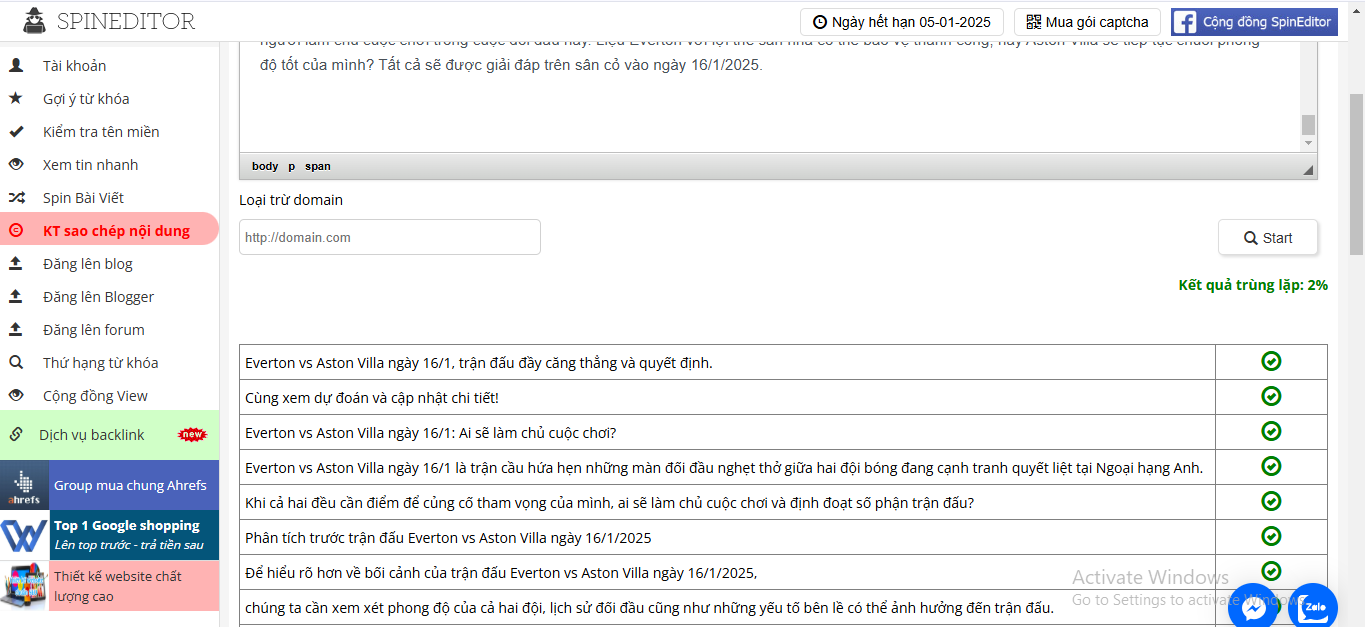Viewport: 1365px width, 627px height.
Task: Click Ngày hết hạn 05-01-2025 button
Action: pyautogui.click(x=901, y=22)
